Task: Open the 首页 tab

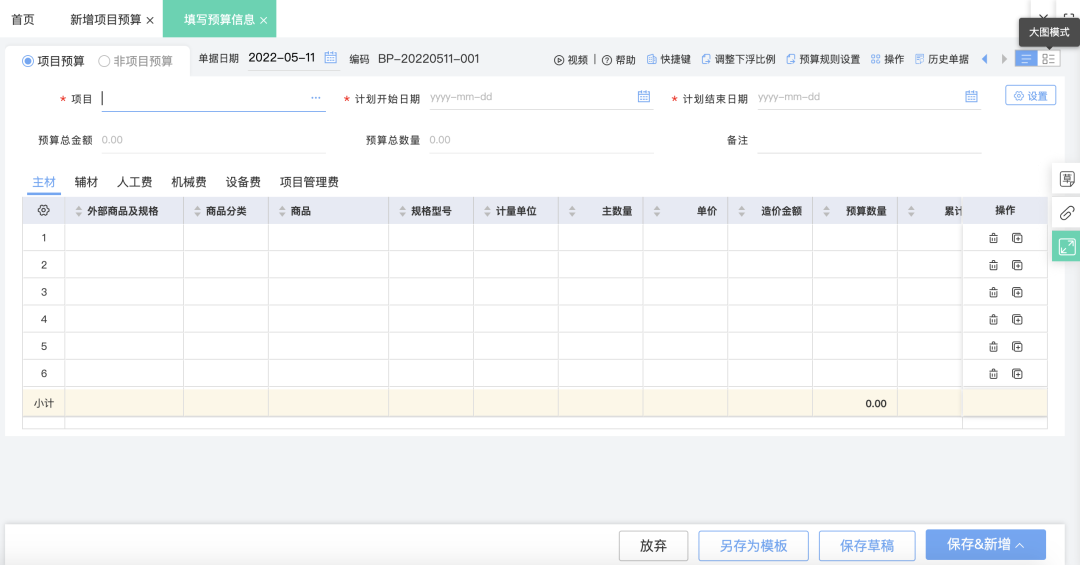Action: click(x=23, y=19)
